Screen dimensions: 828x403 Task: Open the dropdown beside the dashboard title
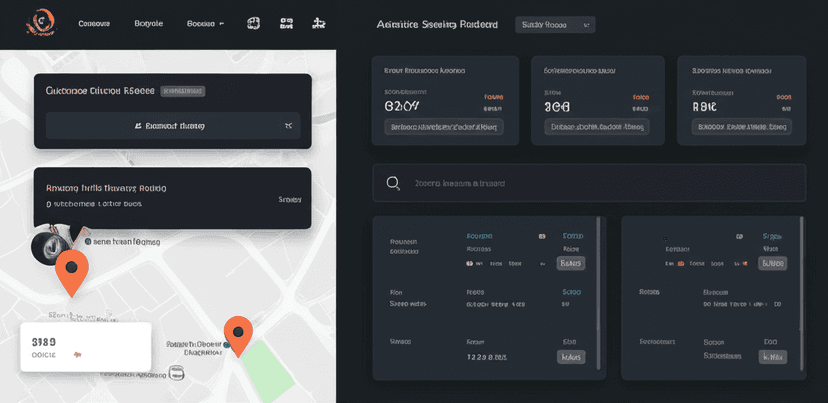pos(555,25)
